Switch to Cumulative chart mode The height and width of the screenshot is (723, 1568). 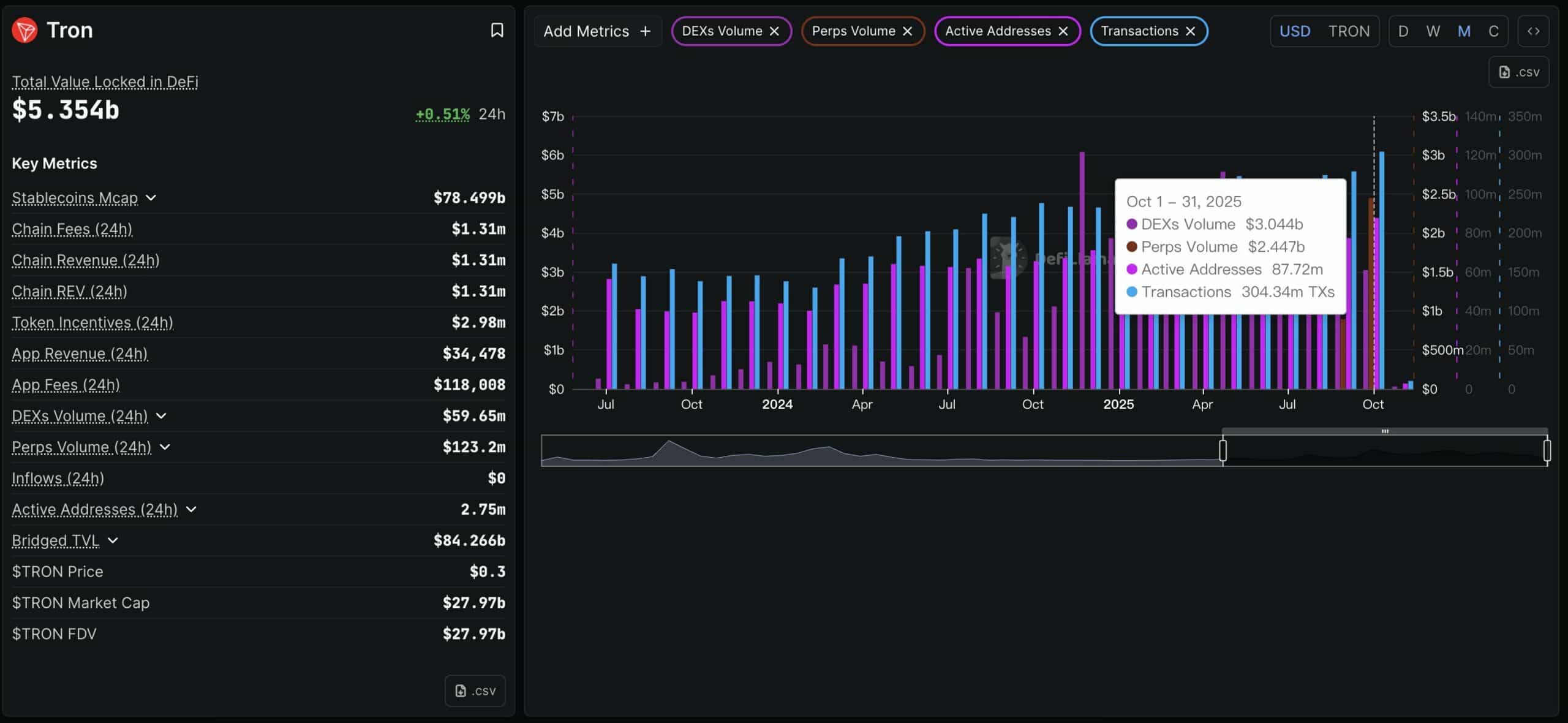1493,31
